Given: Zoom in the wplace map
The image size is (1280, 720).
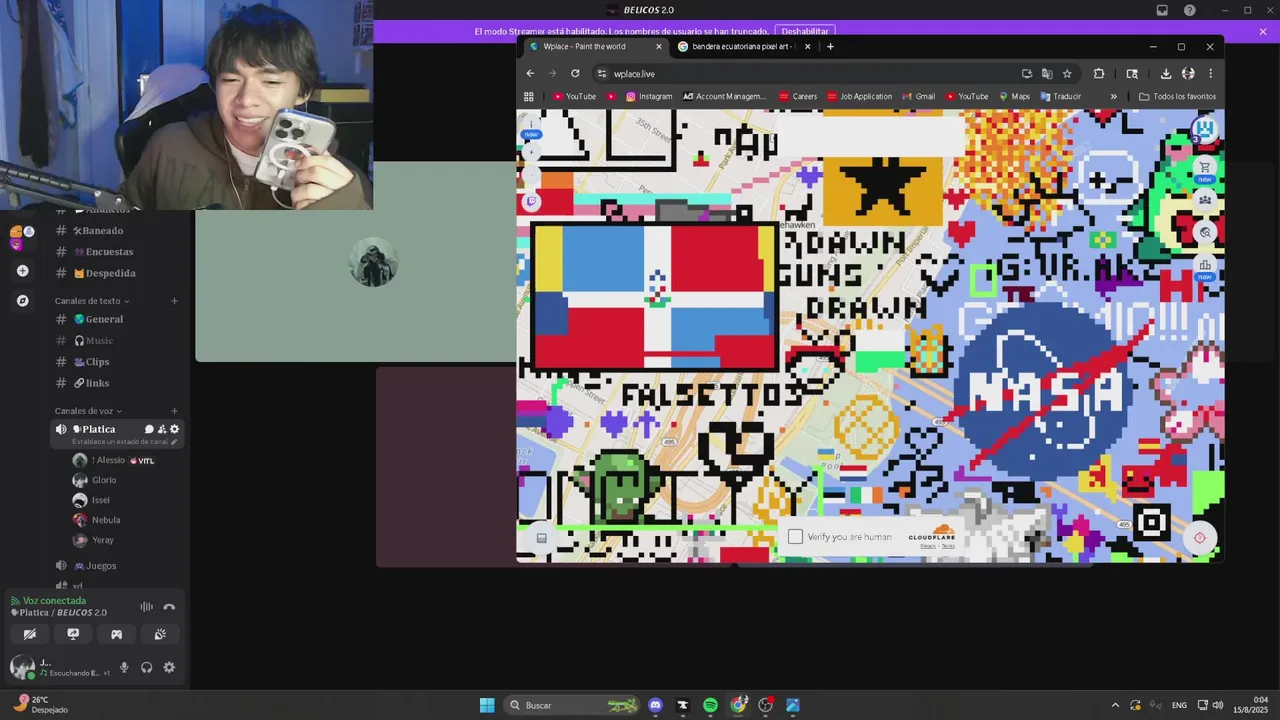Looking at the screenshot, I should 531,153.
